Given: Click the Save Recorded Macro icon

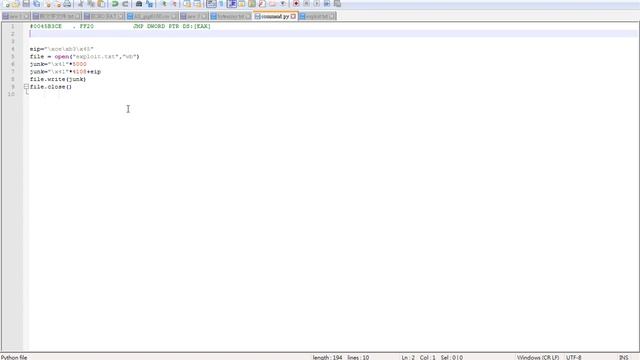Looking at the screenshot, I should pyautogui.click(x=337, y=4).
